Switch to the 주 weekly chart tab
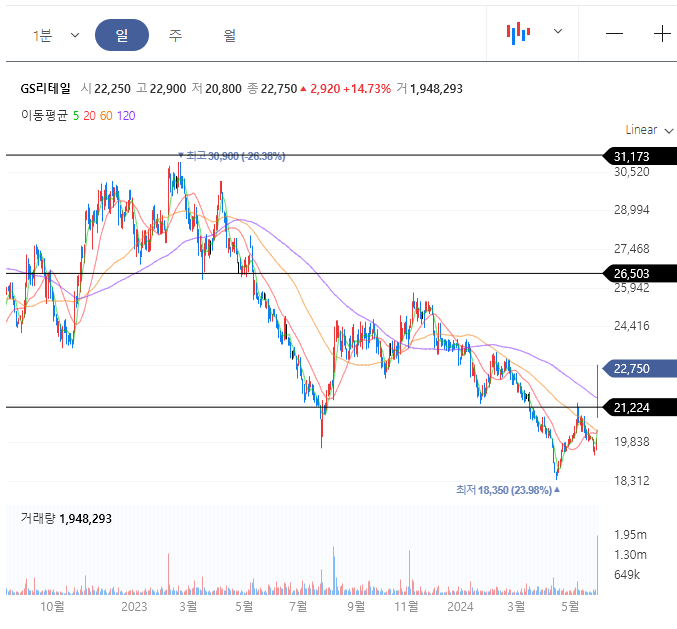The height and width of the screenshot is (629, 677). coord(175,35)
